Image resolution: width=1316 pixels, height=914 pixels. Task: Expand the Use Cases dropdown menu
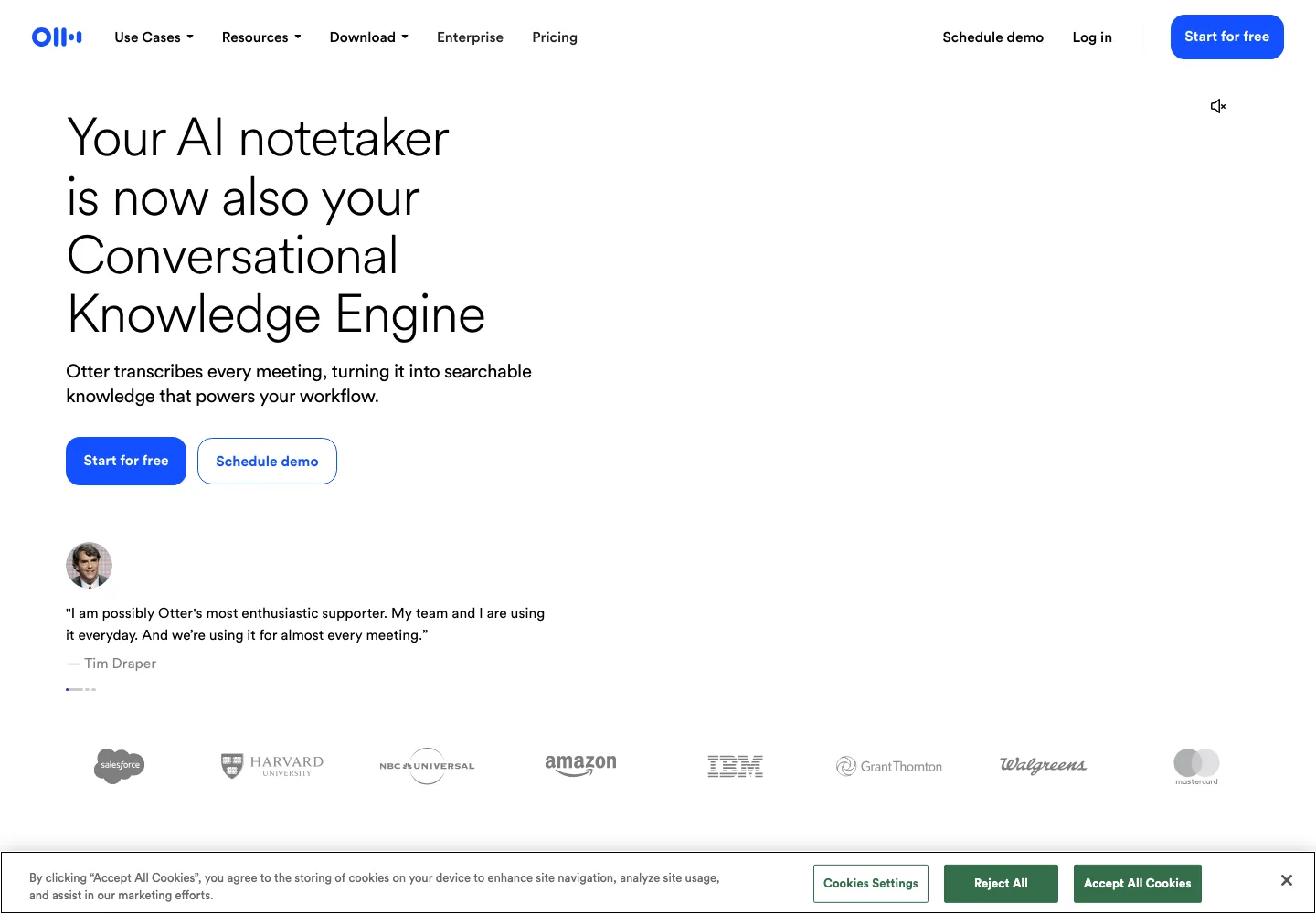coord(154,37)
